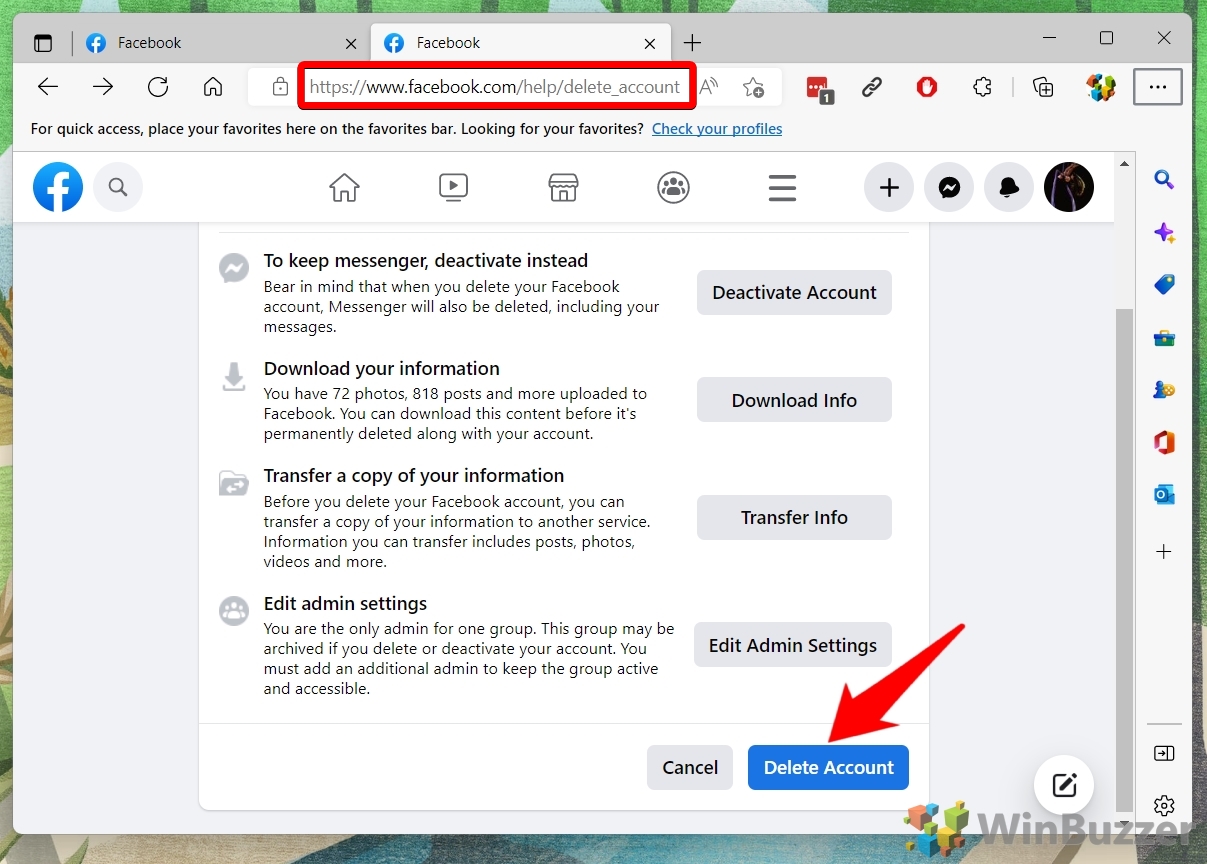The image size is (1207, 864).
Task: Close the active Facebook tab
Action: pyautogui.click(x=650, y=44)
